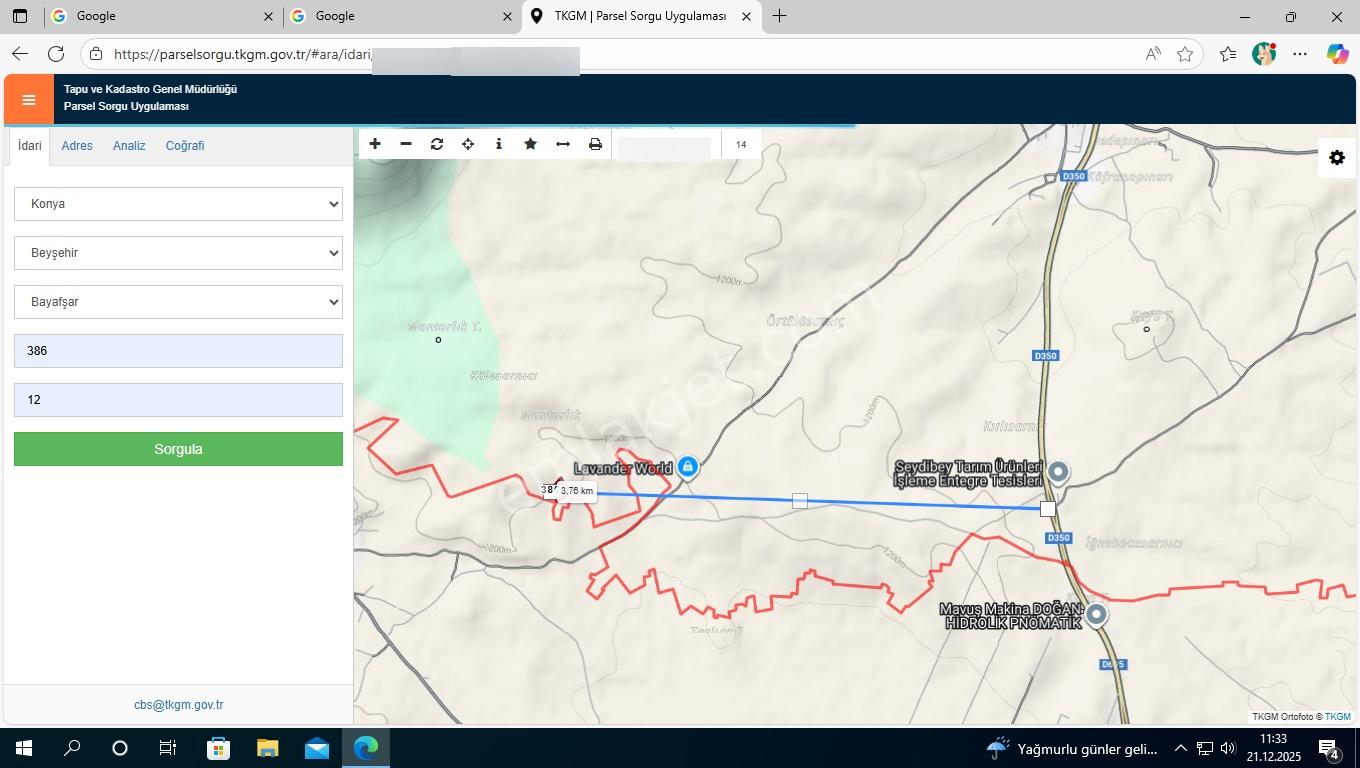Image resolution: width=1360 pixels, height=768 pixels.
Task: Open the Analiz tab
Action: coord(129,146)
